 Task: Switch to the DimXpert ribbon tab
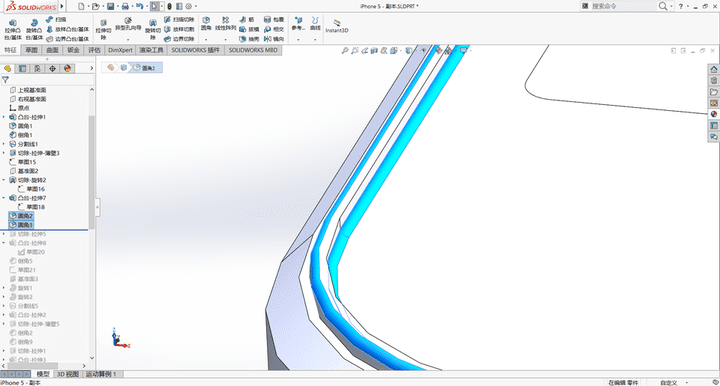(120, 50)
